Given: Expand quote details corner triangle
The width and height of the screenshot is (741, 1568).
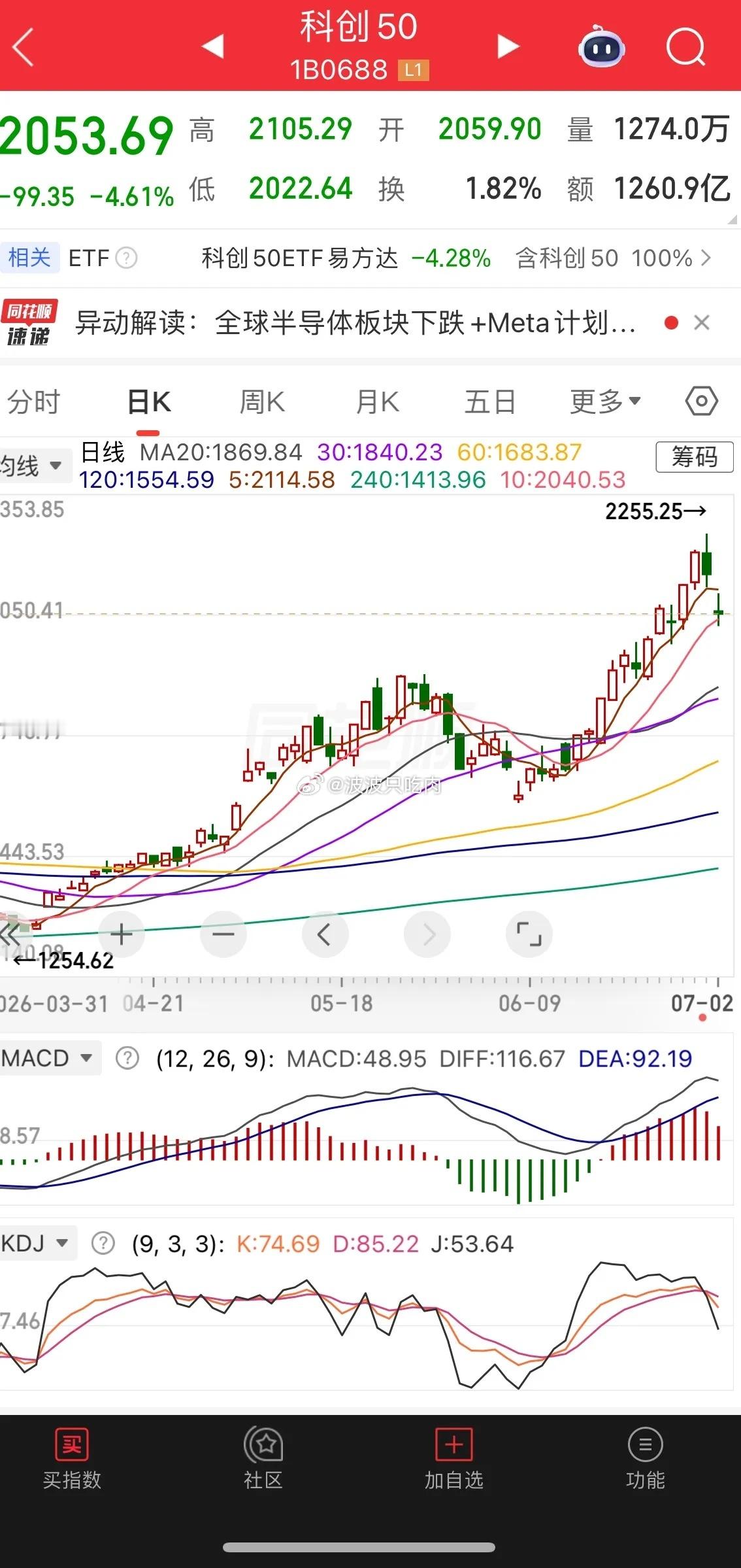Looking at the screenshot, I should click(x=733, y=220).
